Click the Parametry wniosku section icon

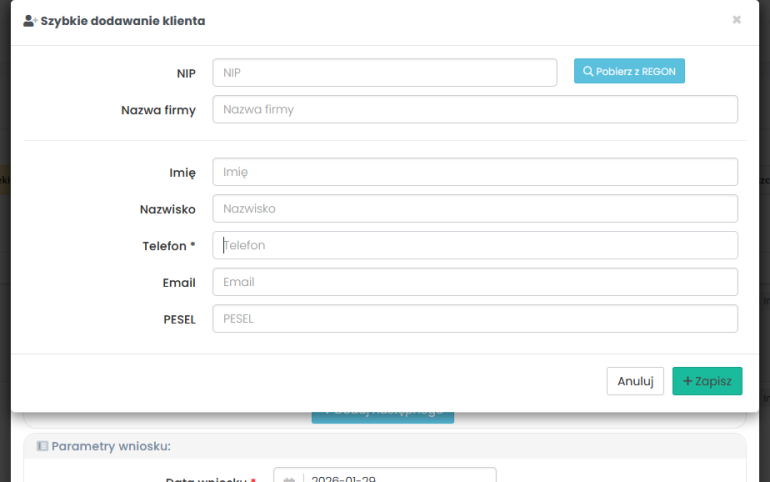42,446
